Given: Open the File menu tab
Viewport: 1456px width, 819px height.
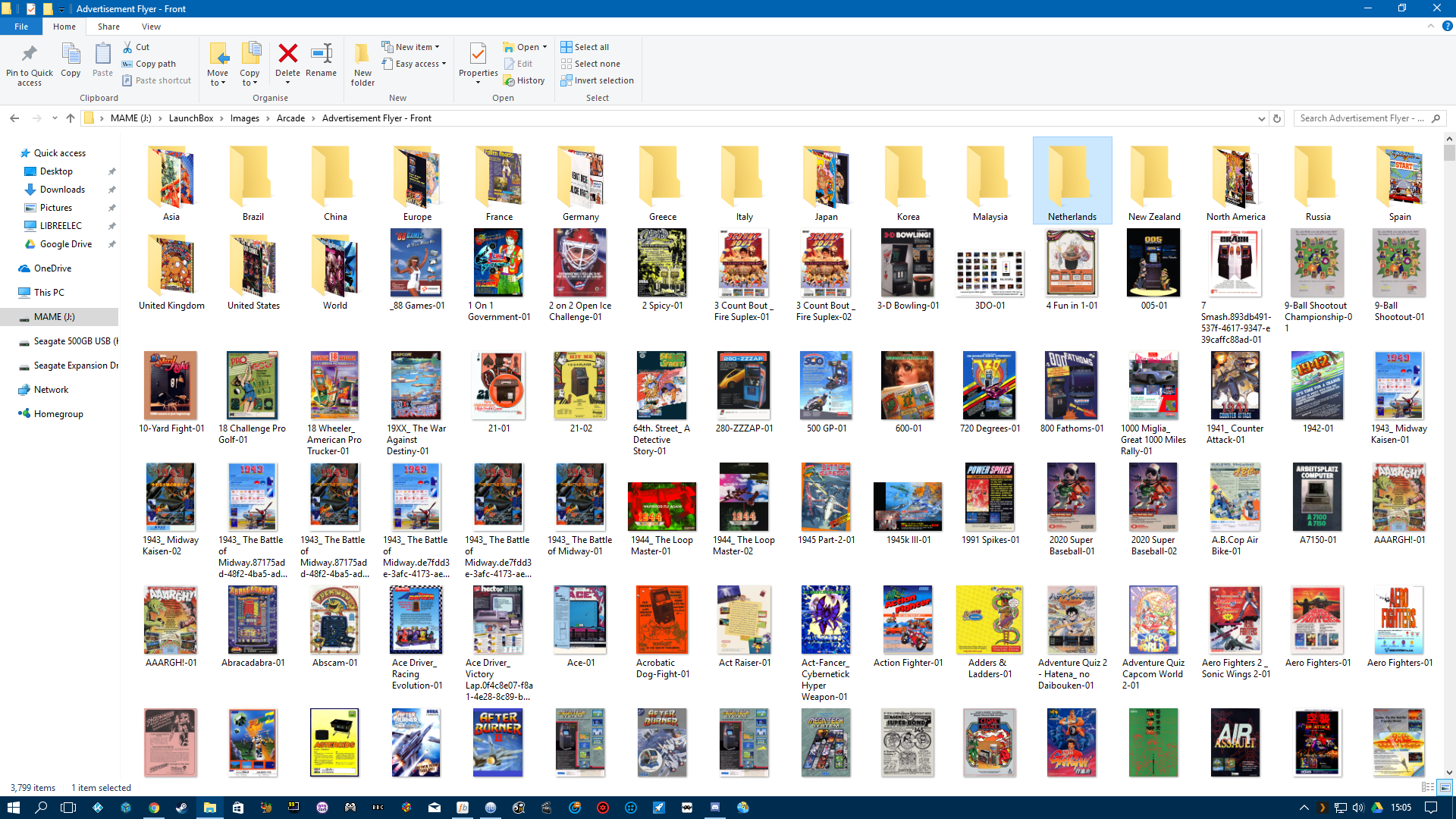Looking at the screenshot, I should pyautogui.click(x=21, y=27).
